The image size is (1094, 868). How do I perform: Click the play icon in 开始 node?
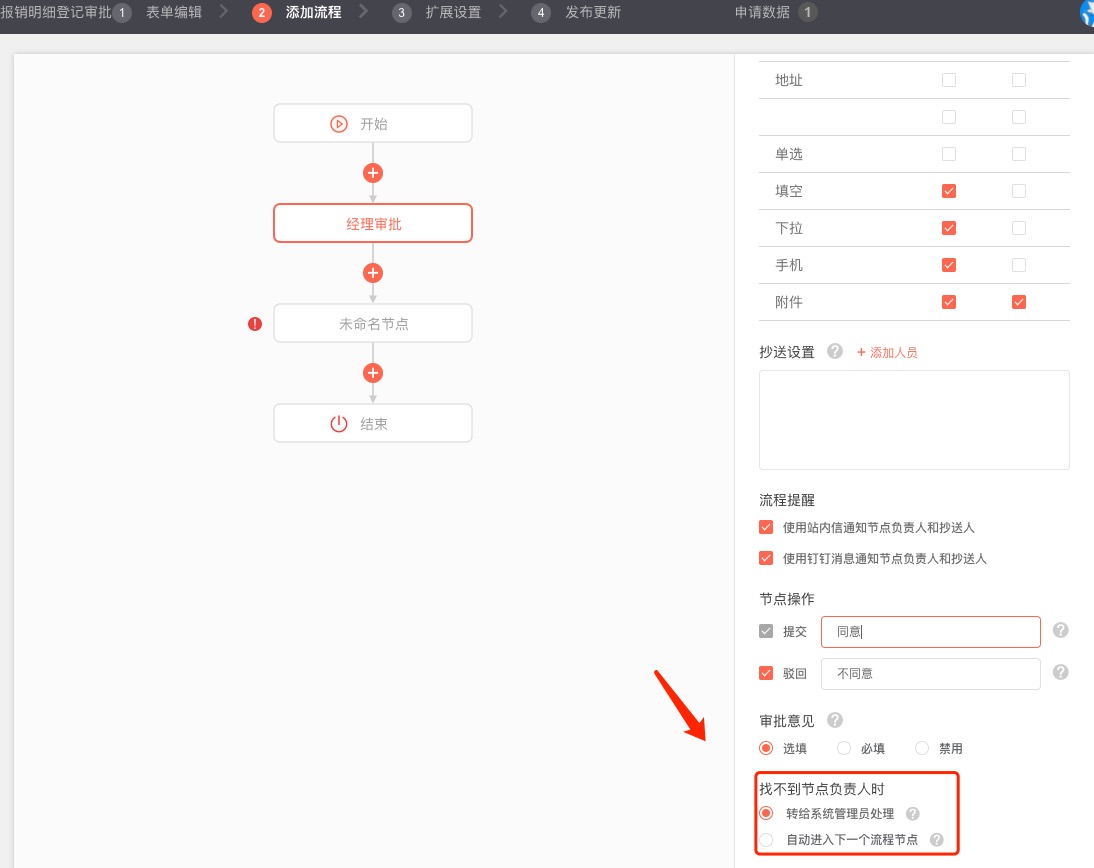click(338, 124)
